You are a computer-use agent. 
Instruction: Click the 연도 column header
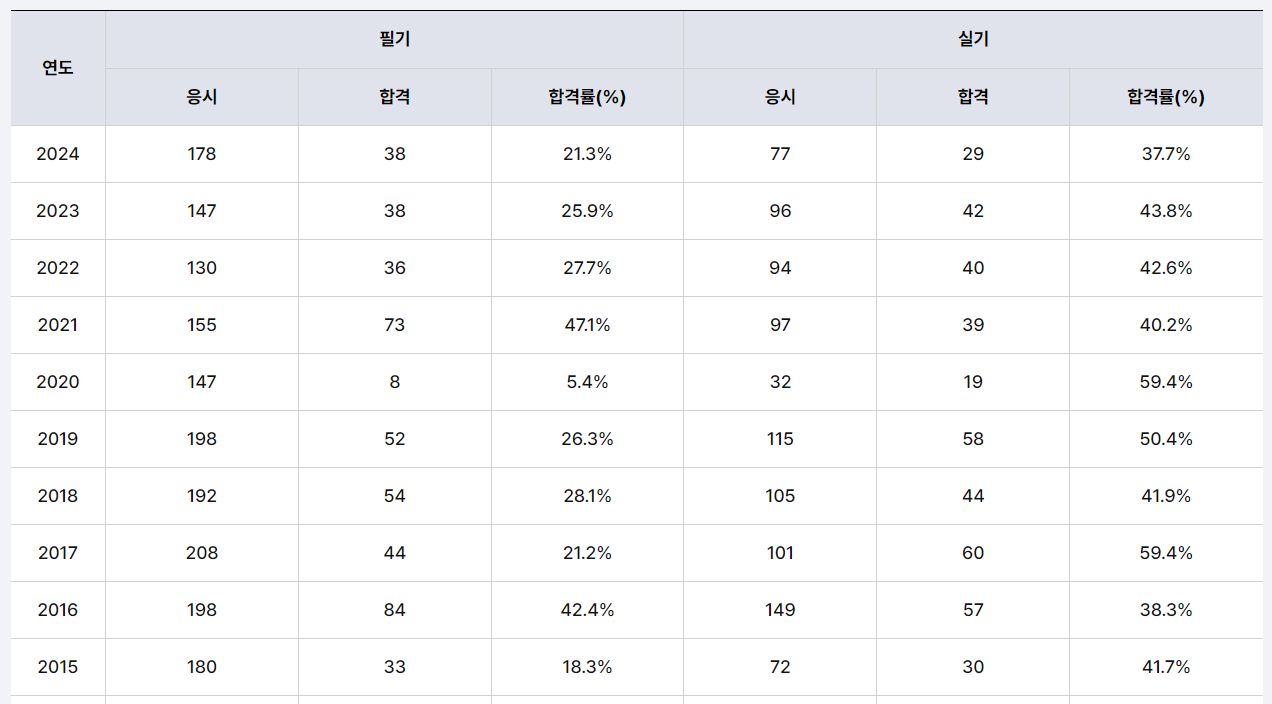(58, 68)
